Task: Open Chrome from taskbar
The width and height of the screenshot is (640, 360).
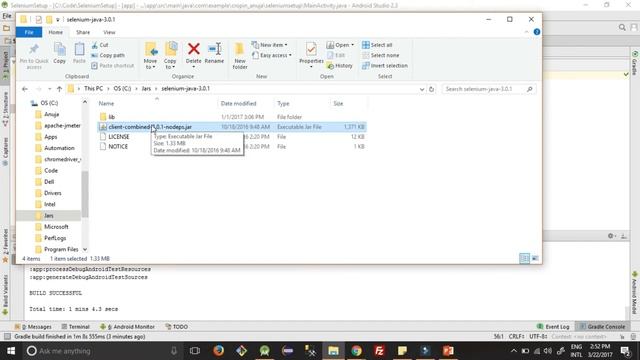Action: click(356, 351)
